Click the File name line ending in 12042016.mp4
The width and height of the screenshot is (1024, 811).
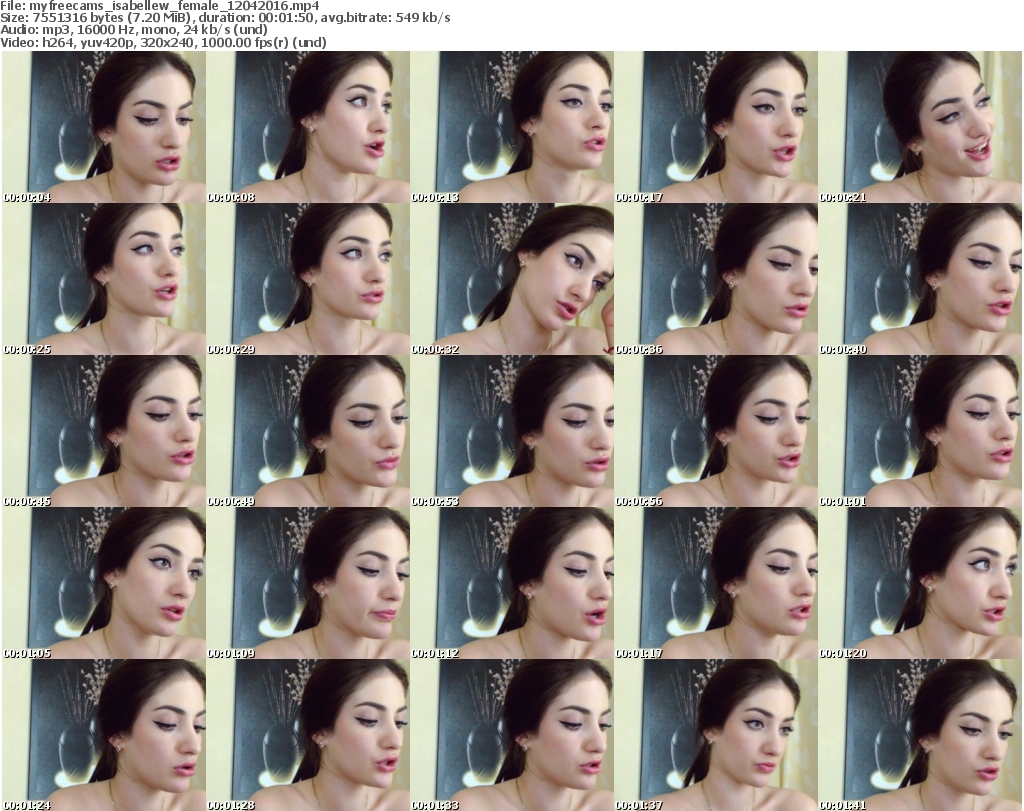click(160, 6)
